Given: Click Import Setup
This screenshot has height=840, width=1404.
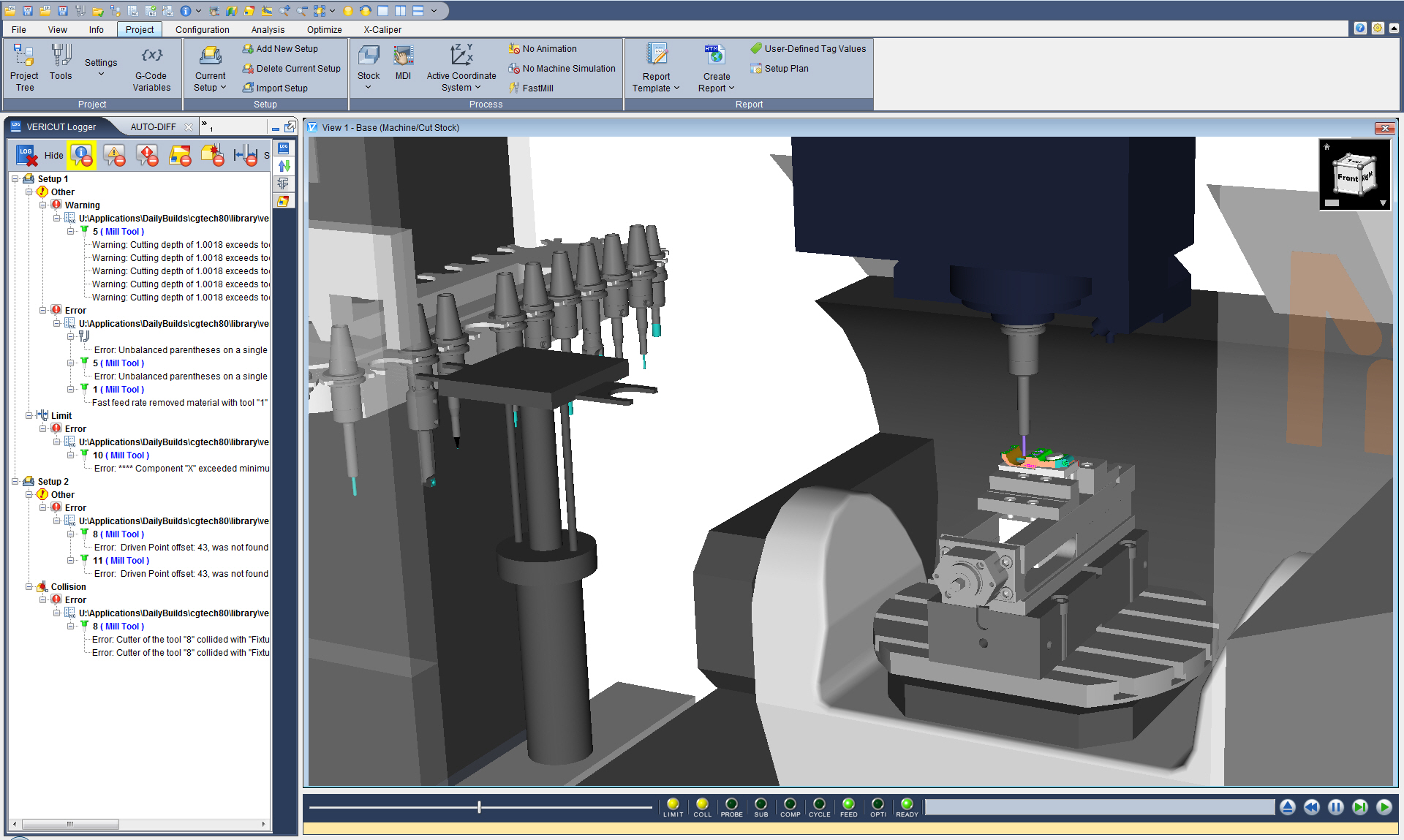Looking at the screenshot, I should coord(275,88).
